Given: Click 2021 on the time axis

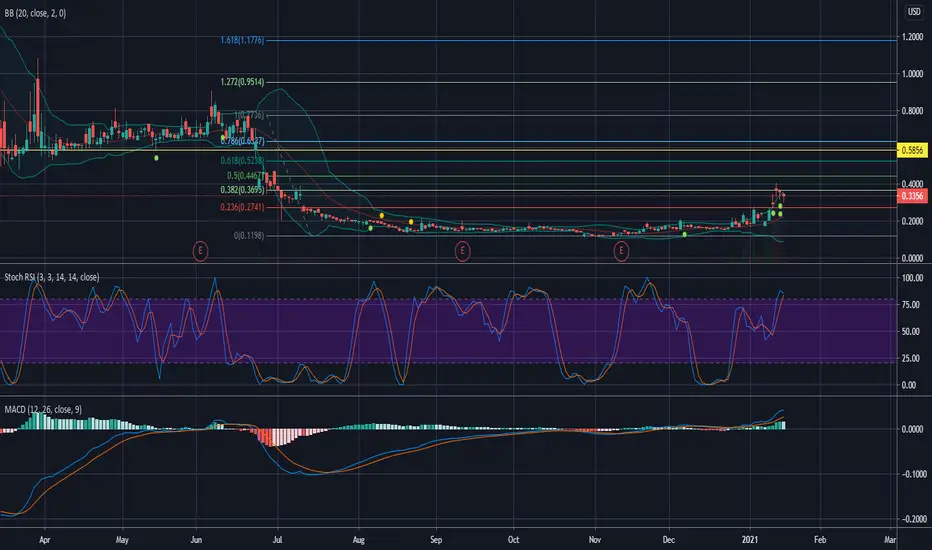Looking at the screenshot, I should pyautogui.click(x=750, y=540).
